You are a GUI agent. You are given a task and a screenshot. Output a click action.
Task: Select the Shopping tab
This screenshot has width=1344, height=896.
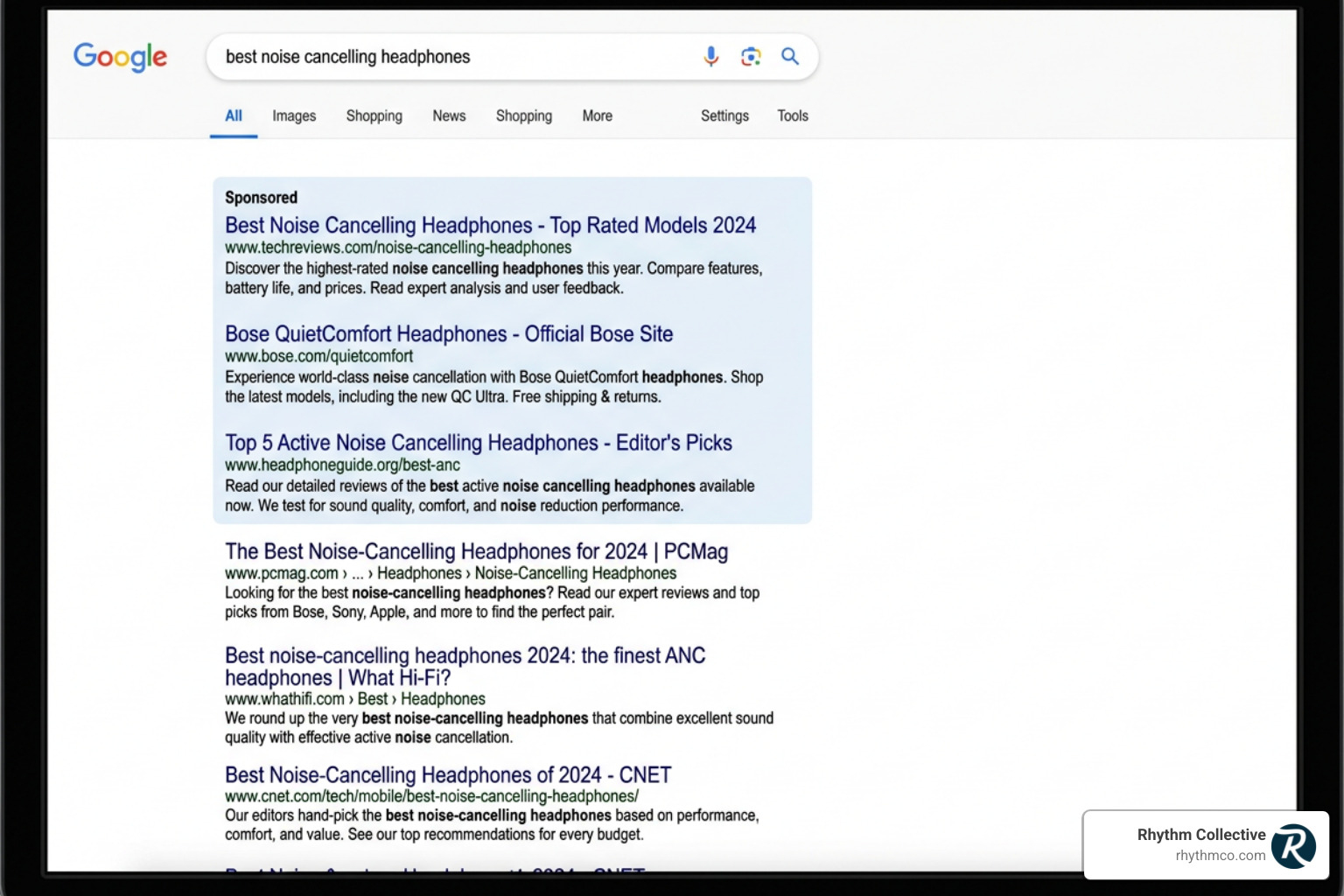(x=374, y=115)
